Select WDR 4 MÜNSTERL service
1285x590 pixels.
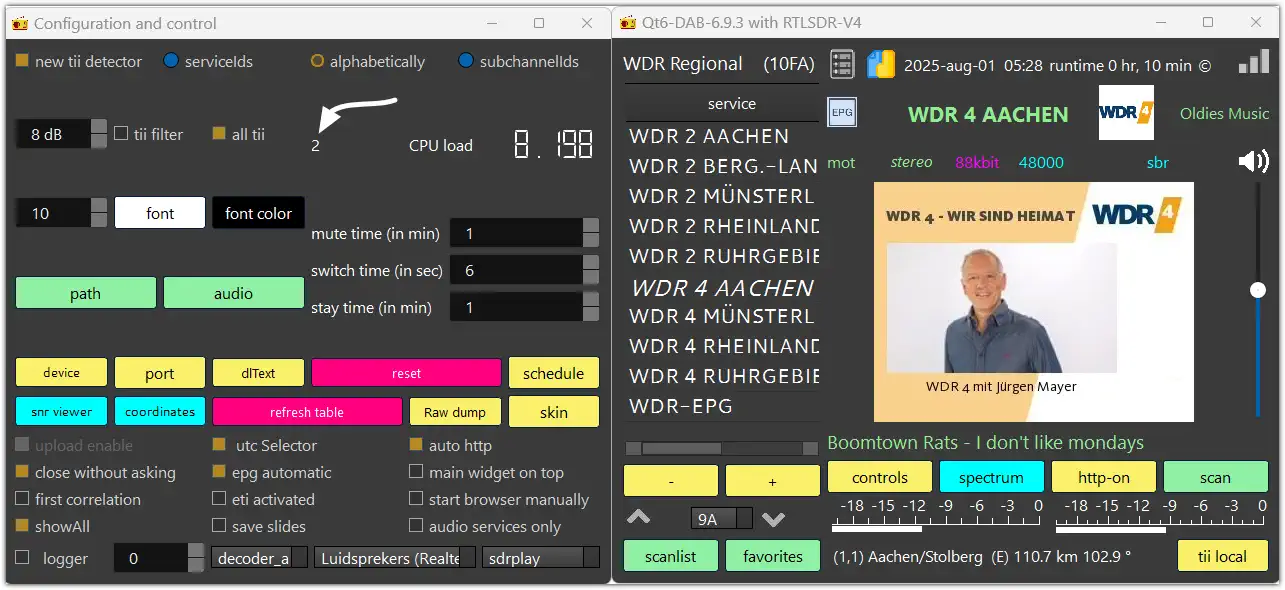click(722, 316)
